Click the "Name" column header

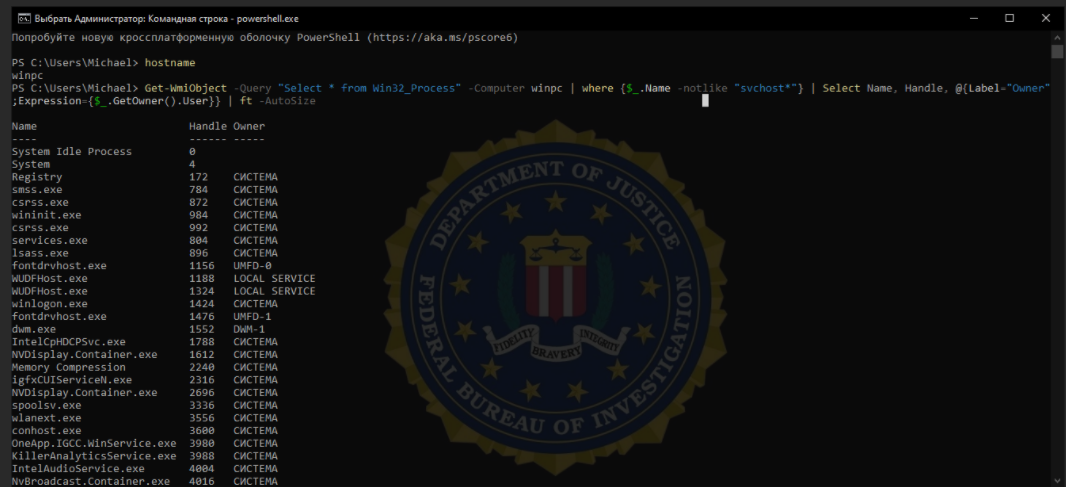24,127
